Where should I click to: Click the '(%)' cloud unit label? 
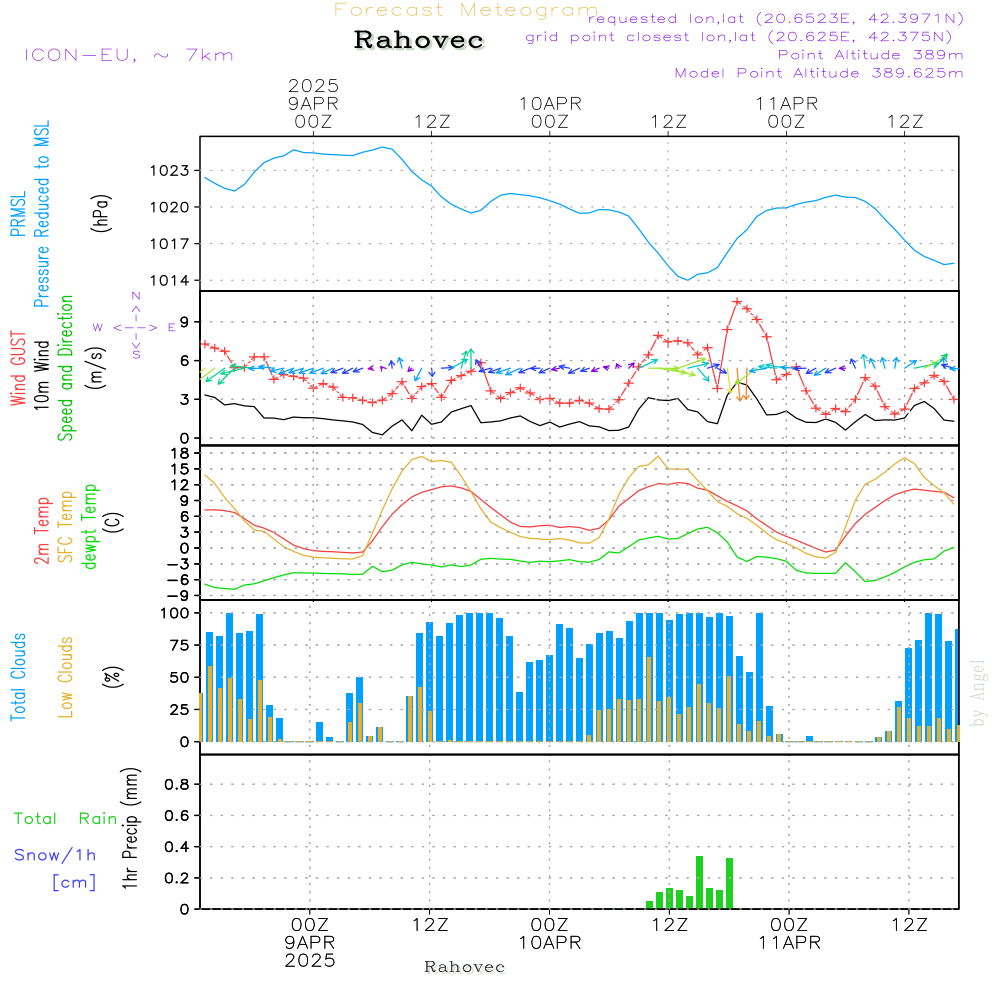[x=112, y=677]
